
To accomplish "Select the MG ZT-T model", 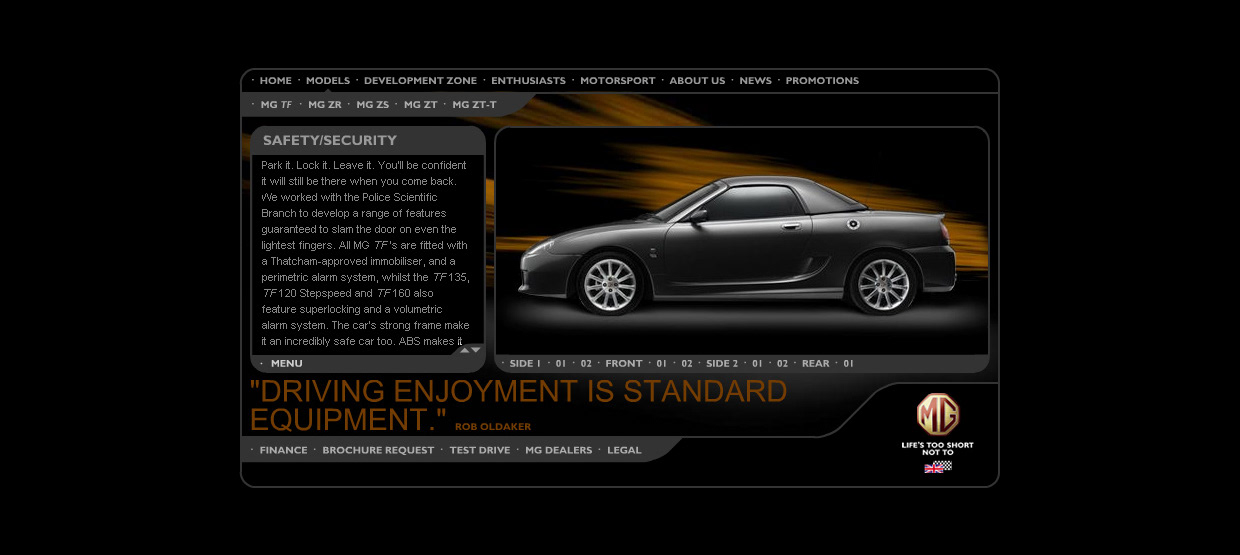I will (474, 105).
